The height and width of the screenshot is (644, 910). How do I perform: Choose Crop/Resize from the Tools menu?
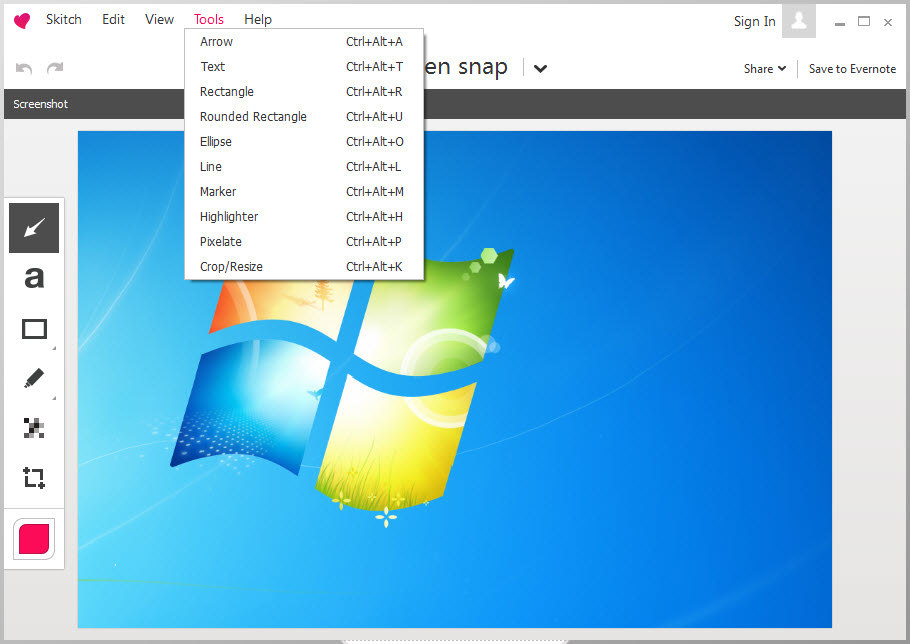[x=304, y=266]
